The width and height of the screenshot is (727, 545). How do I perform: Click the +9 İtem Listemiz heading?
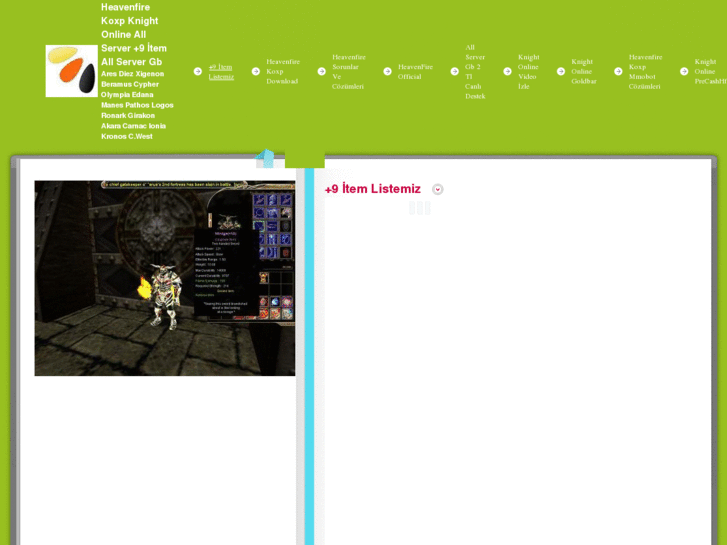point(373,189)
